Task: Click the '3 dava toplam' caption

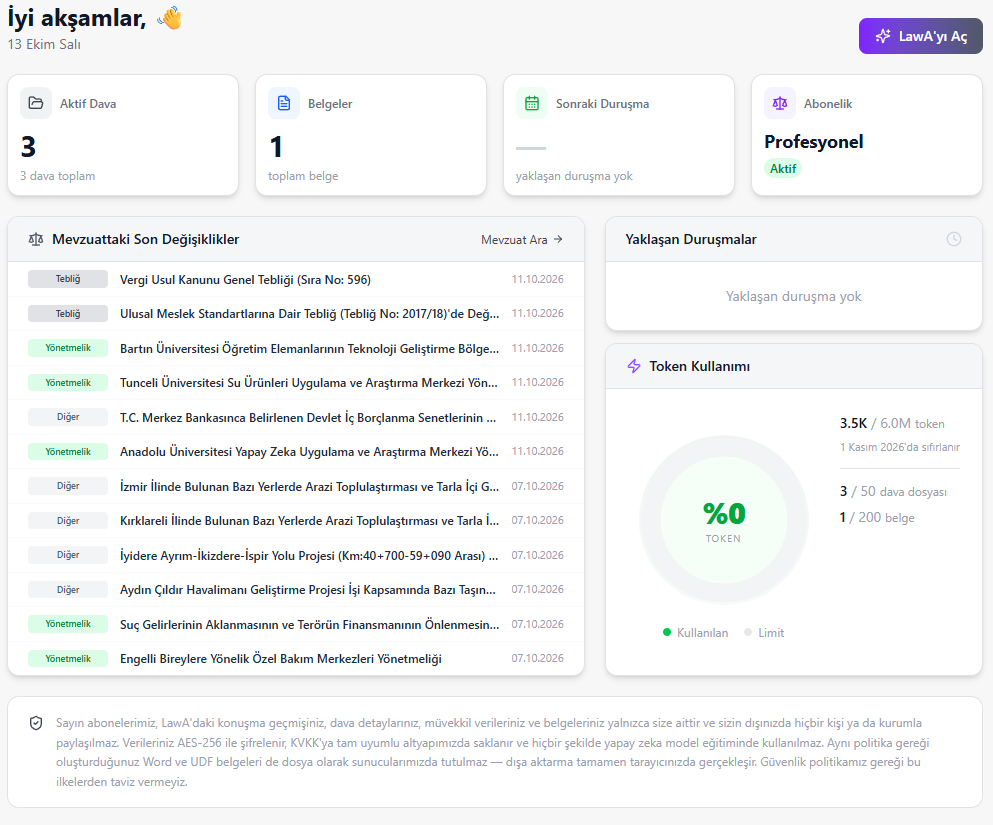Action: point(58,176)
